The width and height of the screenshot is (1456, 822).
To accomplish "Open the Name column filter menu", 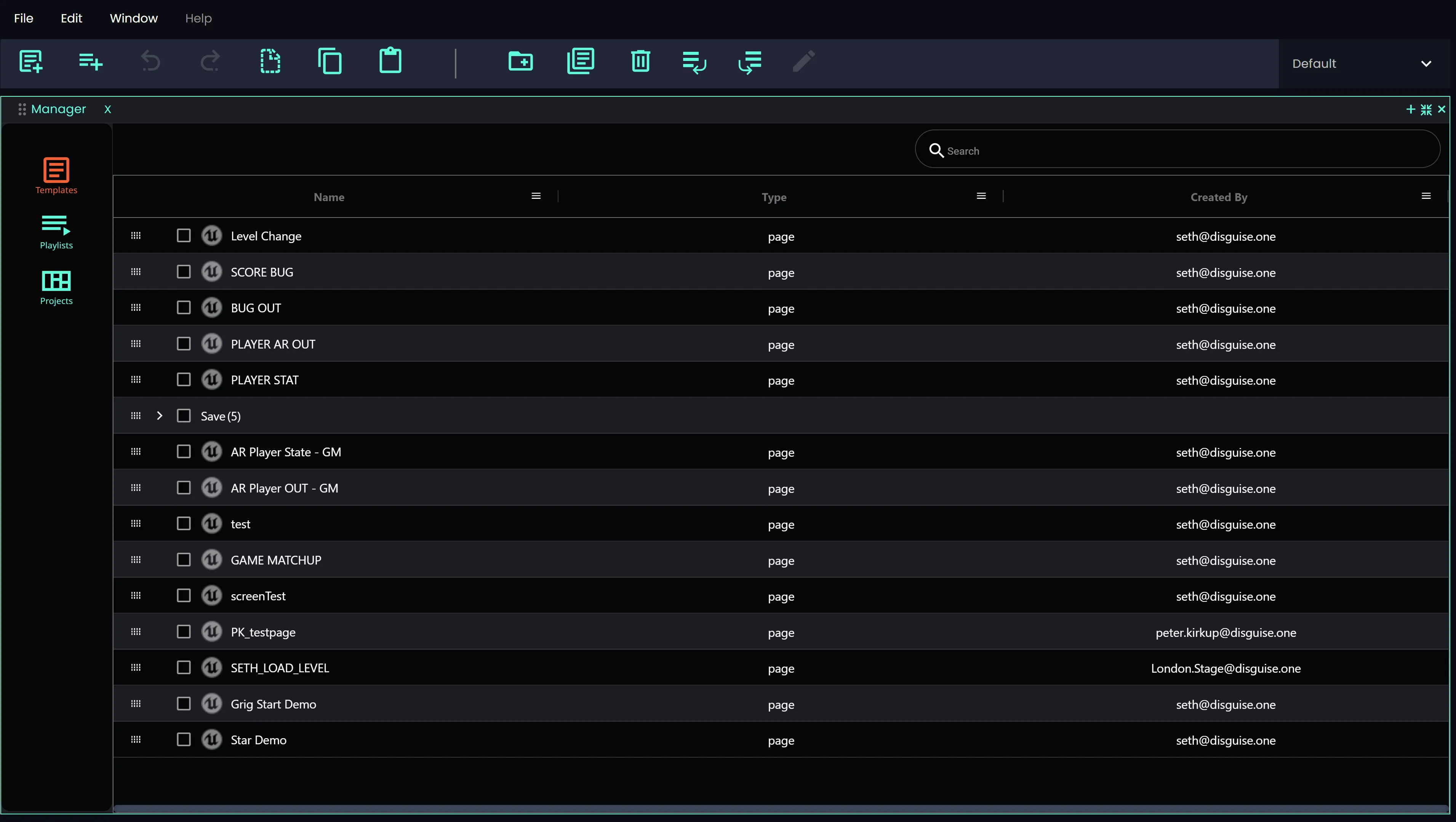I will [535, 196].
